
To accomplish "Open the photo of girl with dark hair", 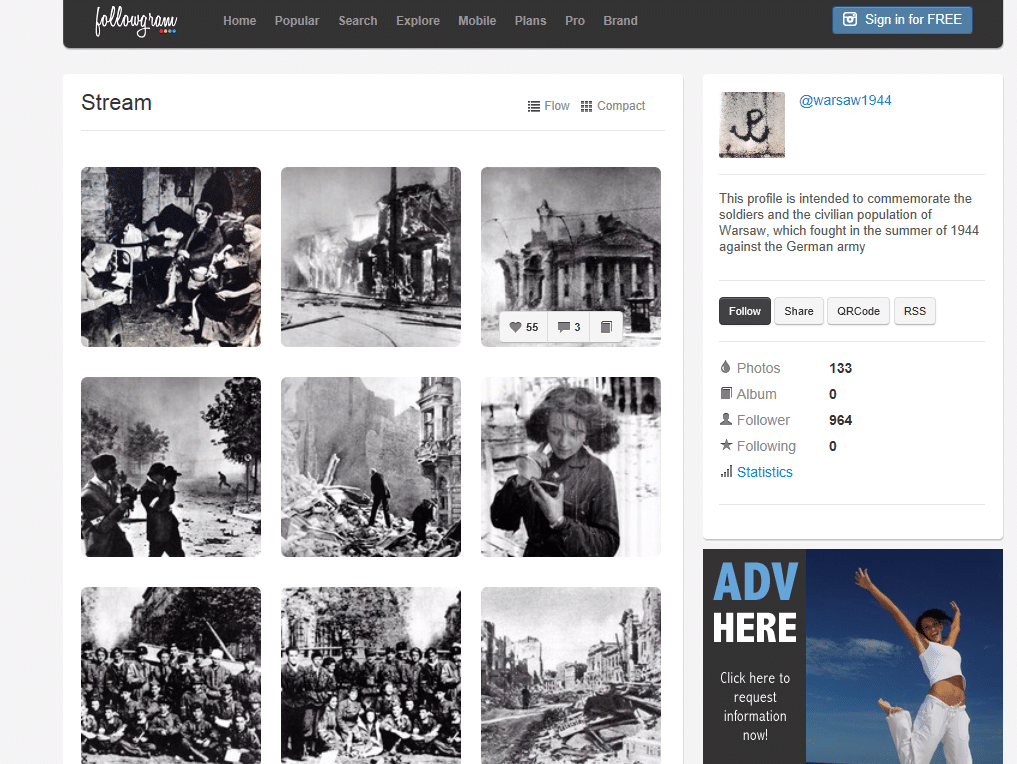I will (x=570, y=466).
